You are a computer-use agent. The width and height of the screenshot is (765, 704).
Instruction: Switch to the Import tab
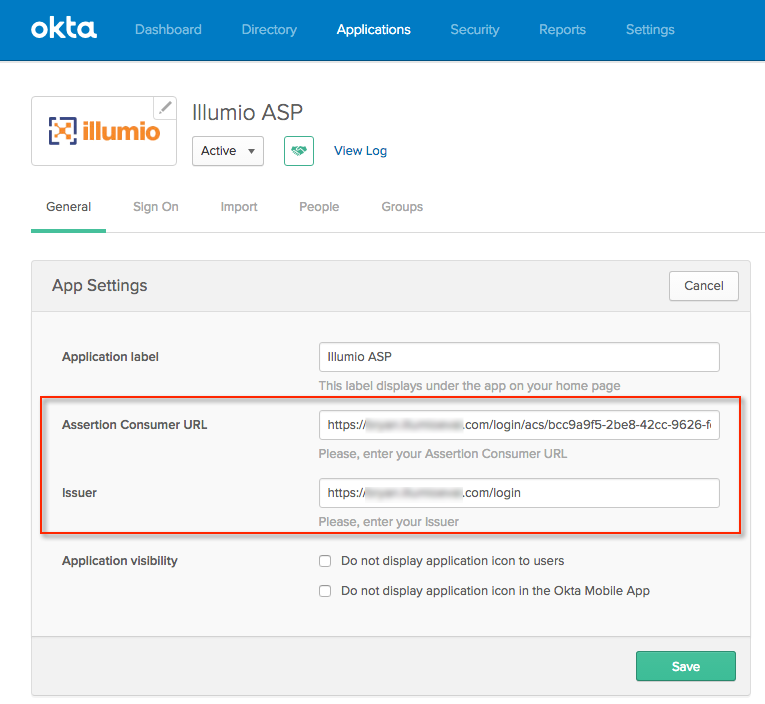pyautogui.click(x=239, y=207)
